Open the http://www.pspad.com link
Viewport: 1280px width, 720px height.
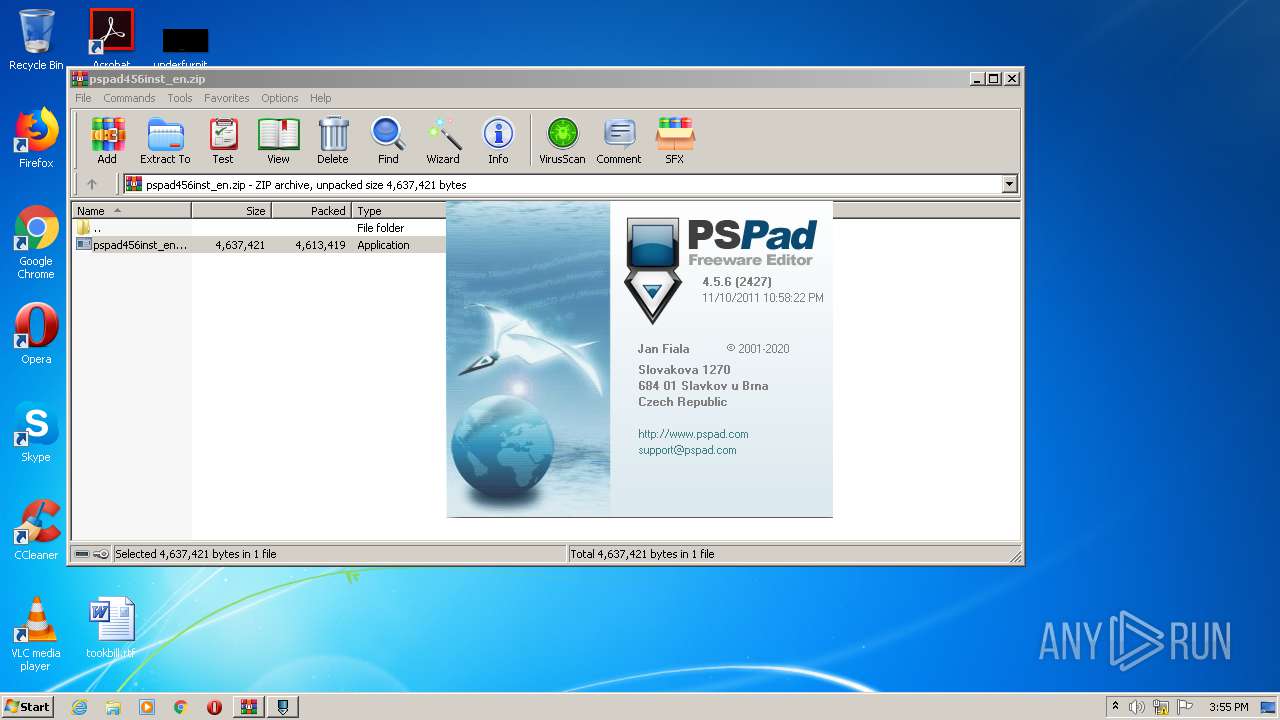click(x=693, y=434)
